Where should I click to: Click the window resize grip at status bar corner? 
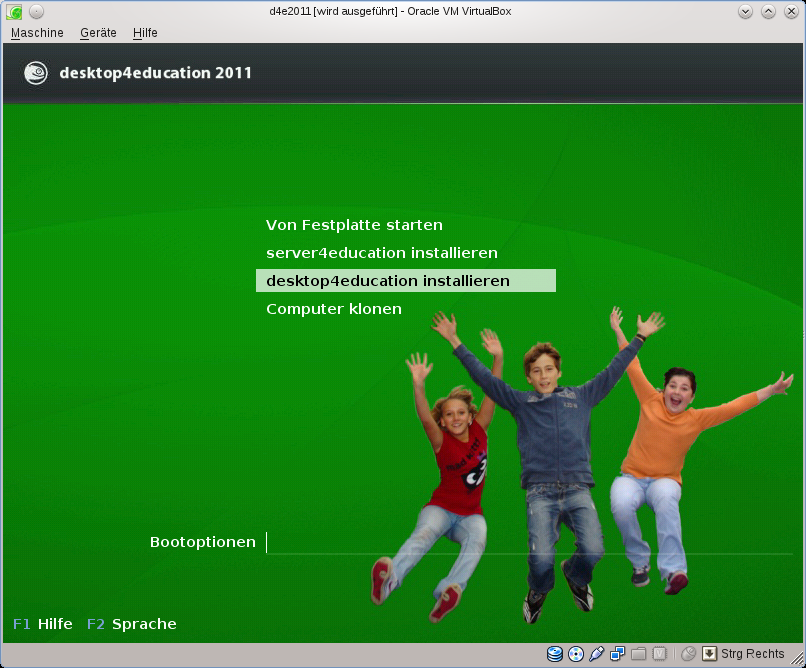point(797,659)
